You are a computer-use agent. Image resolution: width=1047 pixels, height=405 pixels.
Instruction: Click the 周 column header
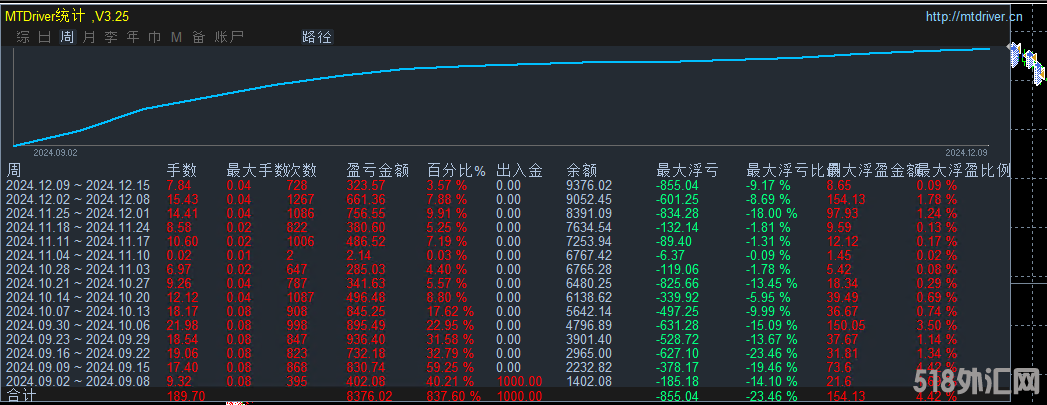[13, 170]
